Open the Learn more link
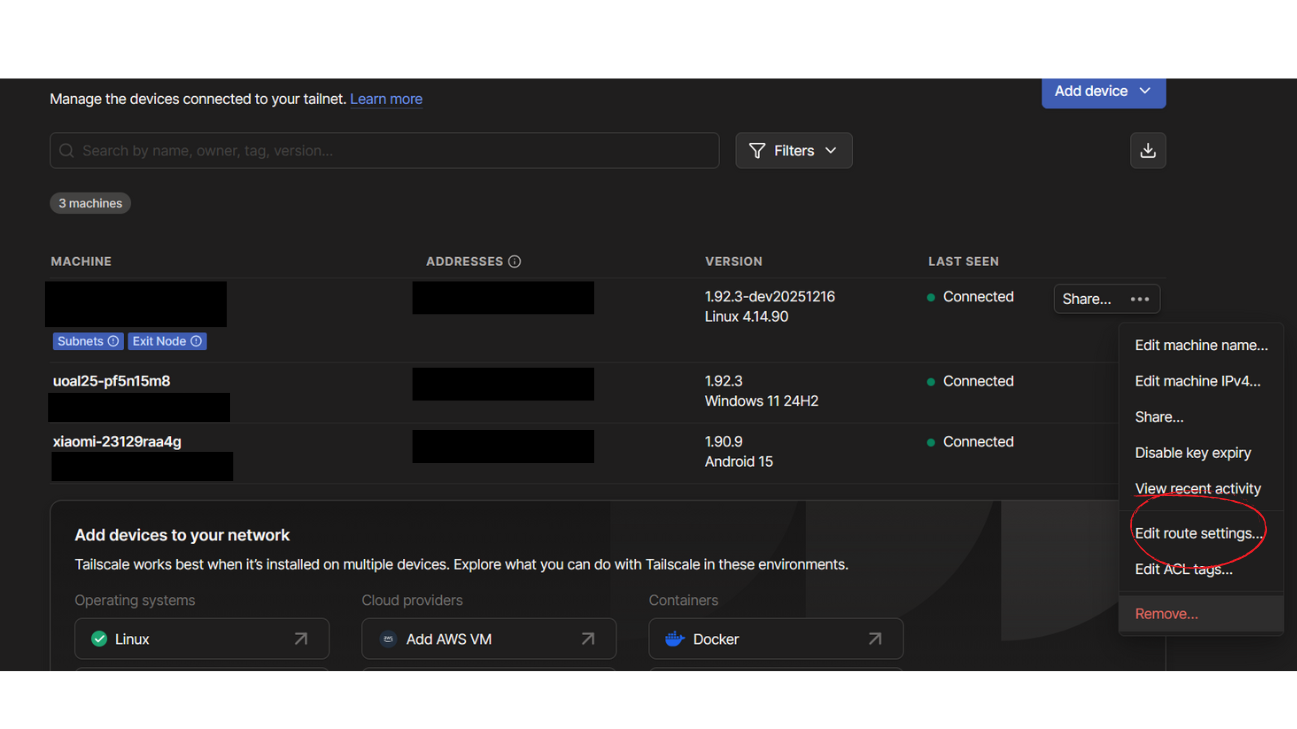This screenshot has height=729, width=1297. [386, 99]
